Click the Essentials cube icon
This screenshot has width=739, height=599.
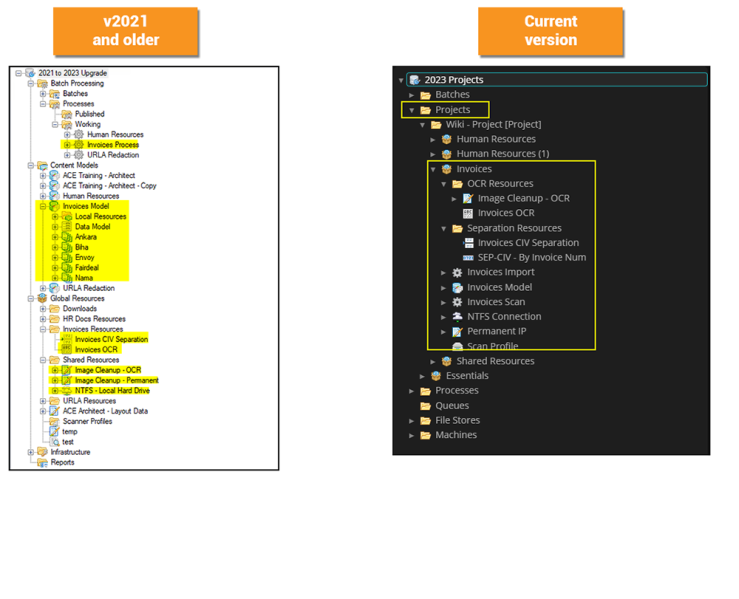(436, 376)
